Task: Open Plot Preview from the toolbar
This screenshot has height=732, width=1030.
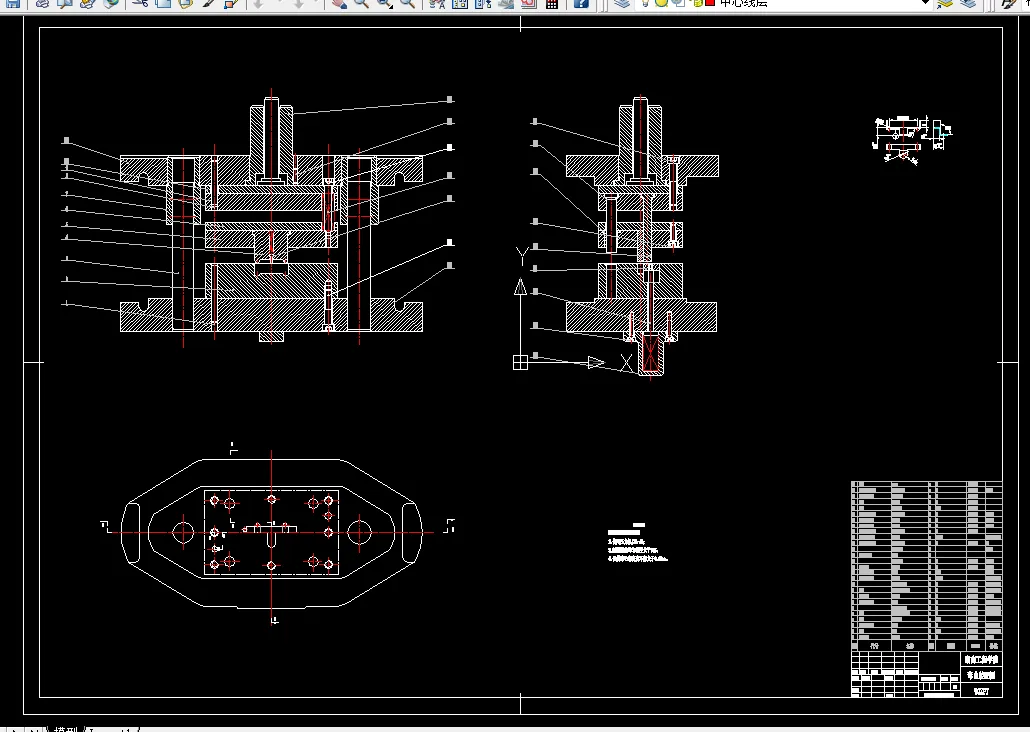Action: (x=64, y=3)
